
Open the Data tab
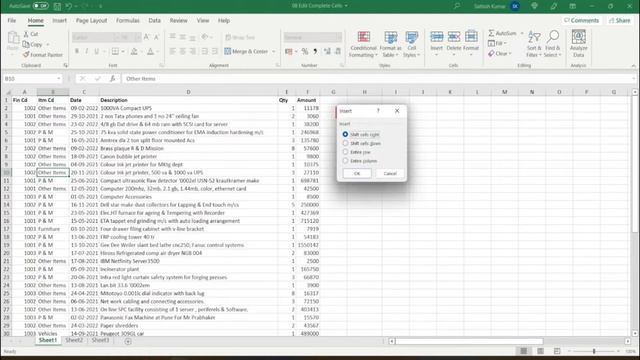154,20
